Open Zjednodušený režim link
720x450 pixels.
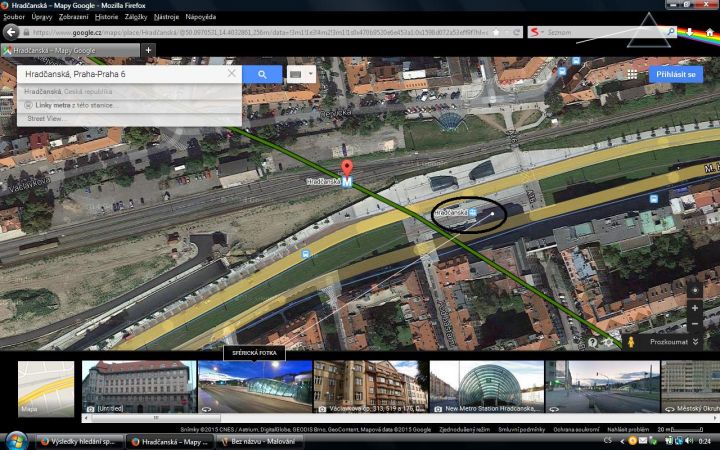pyautogui.click(x=464, y=430)
